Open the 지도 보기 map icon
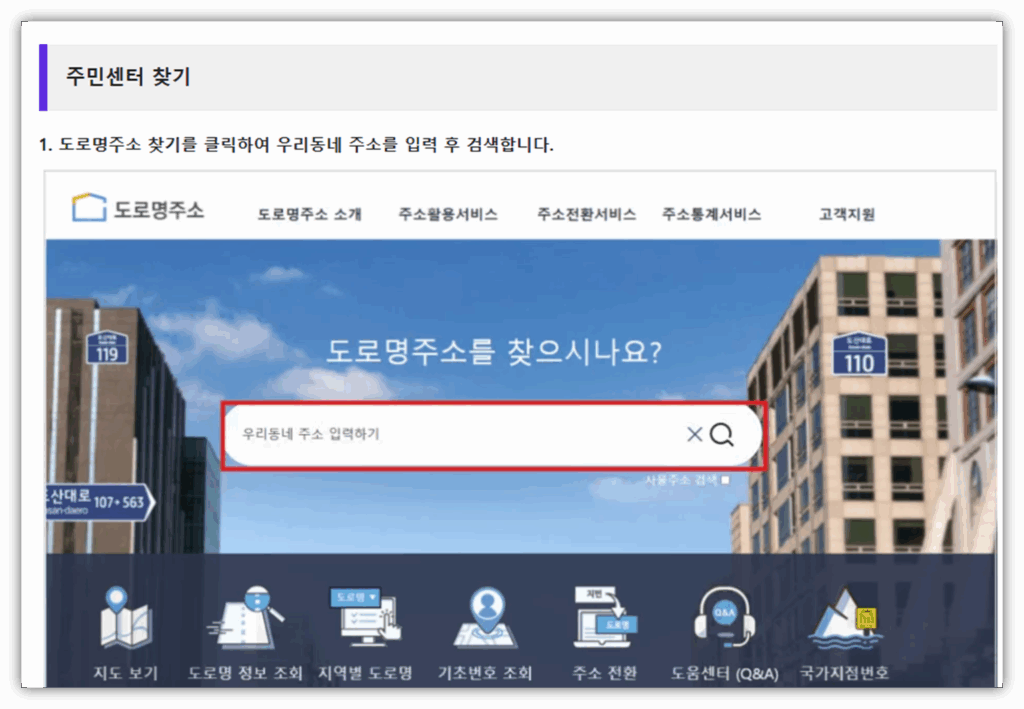1024x709 pixels. [125, 617]
